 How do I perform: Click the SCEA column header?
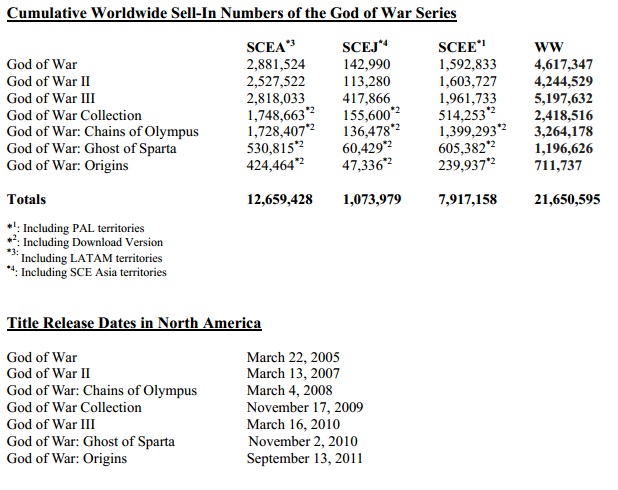click(x=270, y=48)
